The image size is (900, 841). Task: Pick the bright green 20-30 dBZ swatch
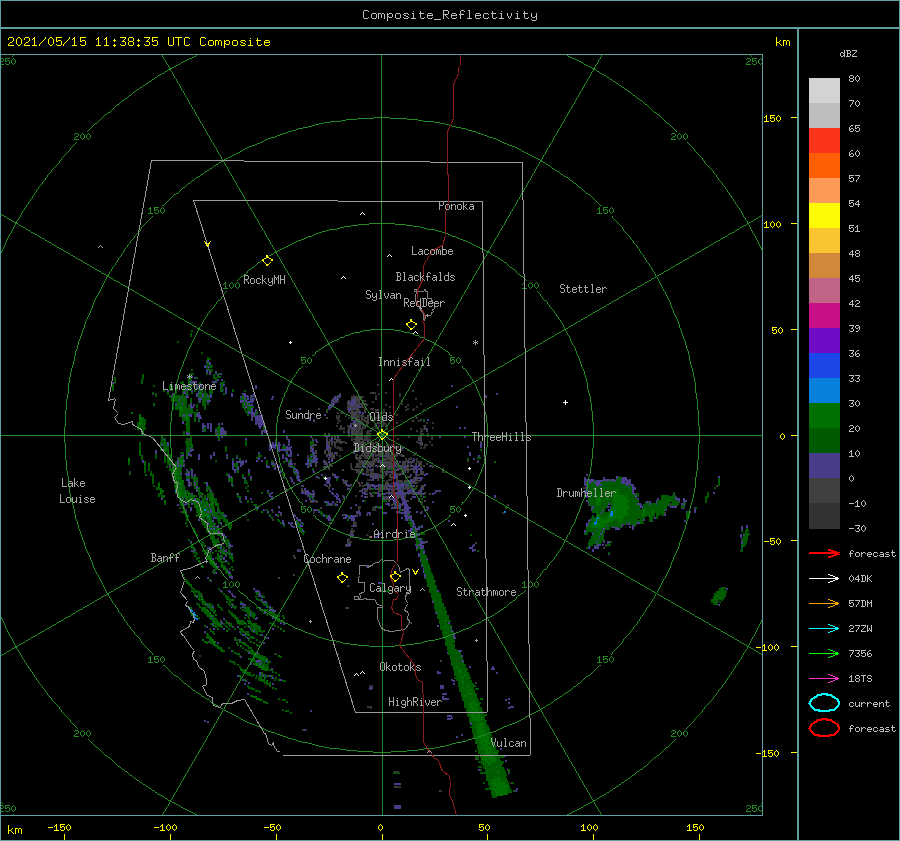tap(824, 416)
